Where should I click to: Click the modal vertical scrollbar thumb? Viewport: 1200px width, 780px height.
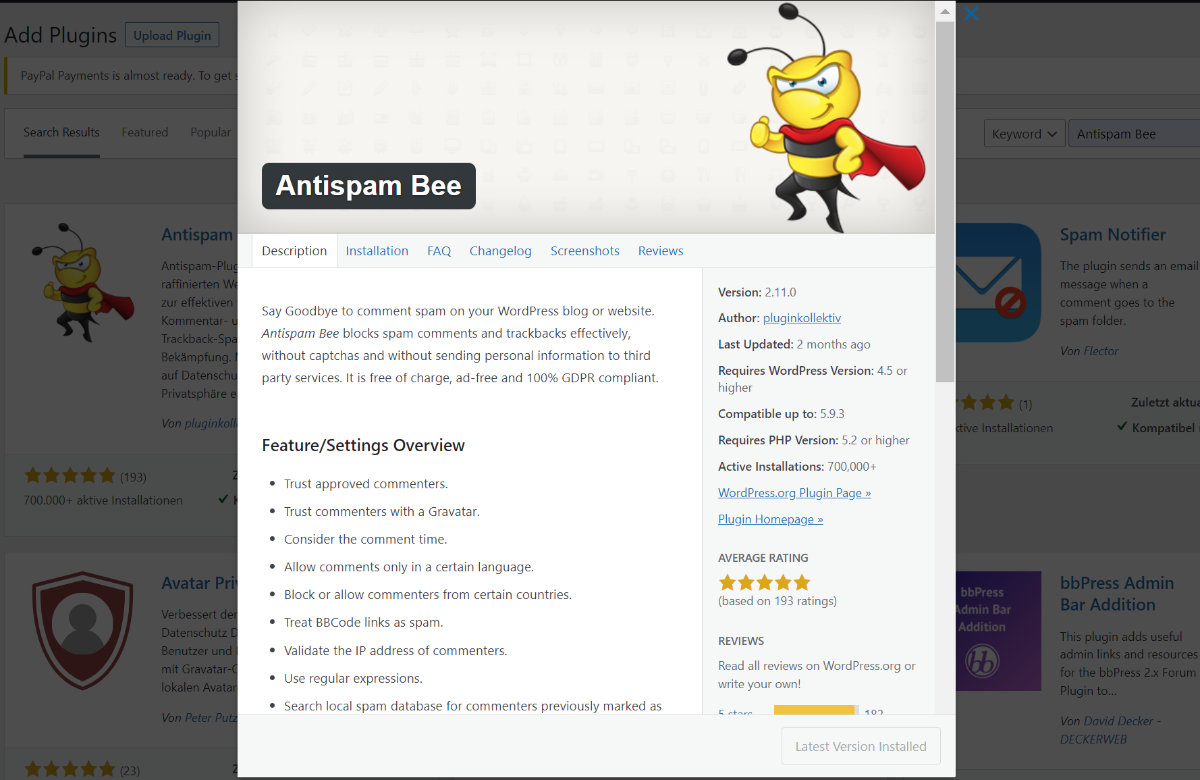944,200
